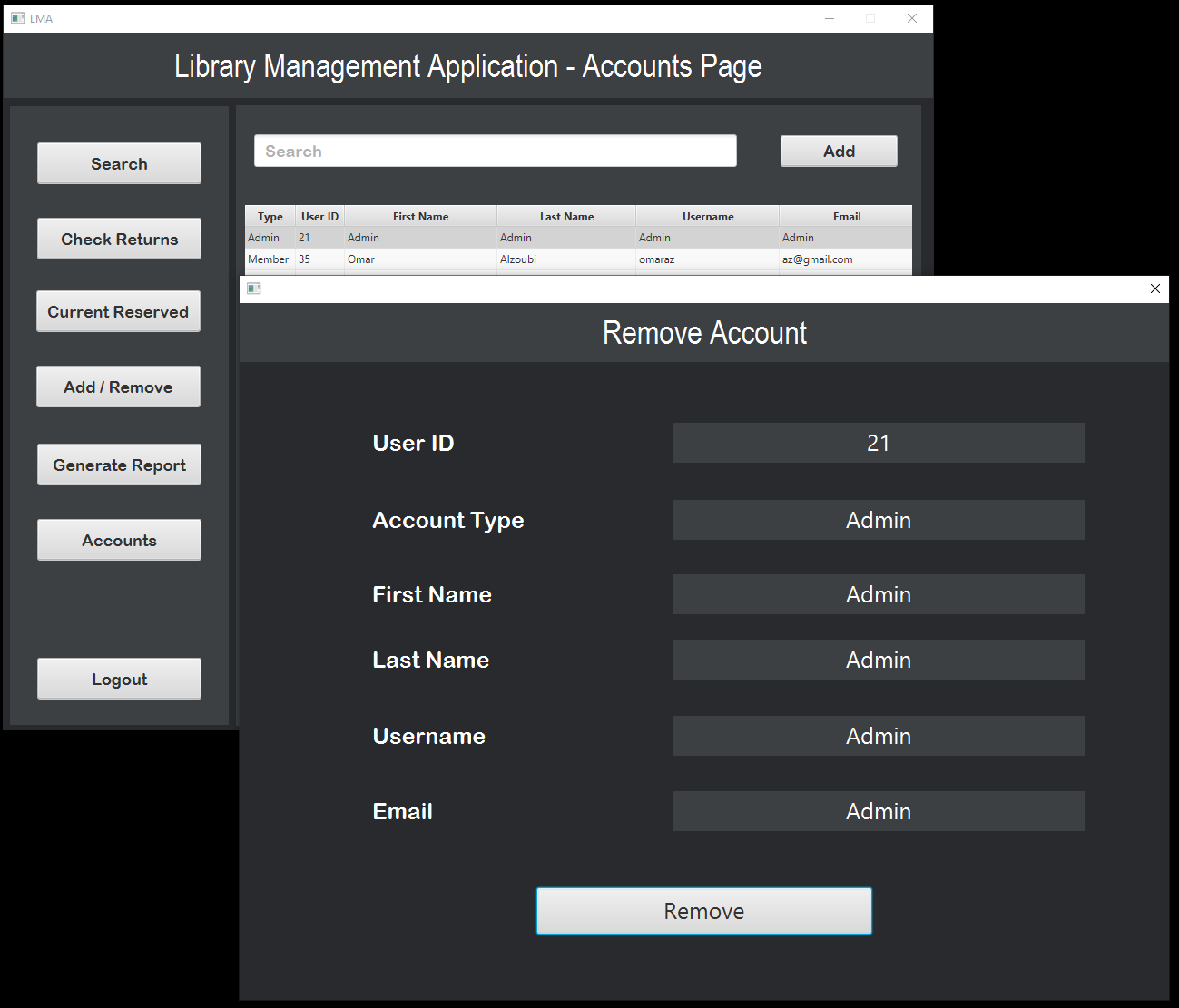Screen dimensions: 1179x1008
Task: Go to Add / Remove page
Action: [118, 387]
